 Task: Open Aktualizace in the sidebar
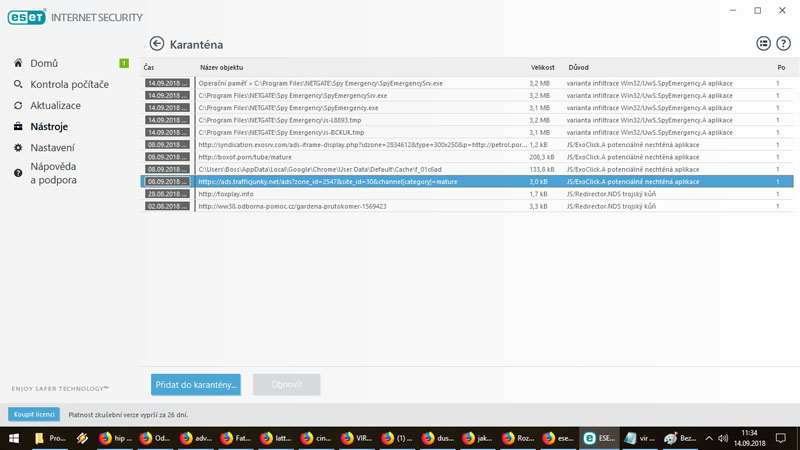(55, 105)
